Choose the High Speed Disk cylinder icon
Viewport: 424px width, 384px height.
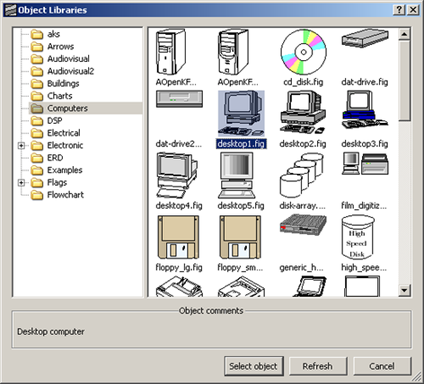point(358,237)
